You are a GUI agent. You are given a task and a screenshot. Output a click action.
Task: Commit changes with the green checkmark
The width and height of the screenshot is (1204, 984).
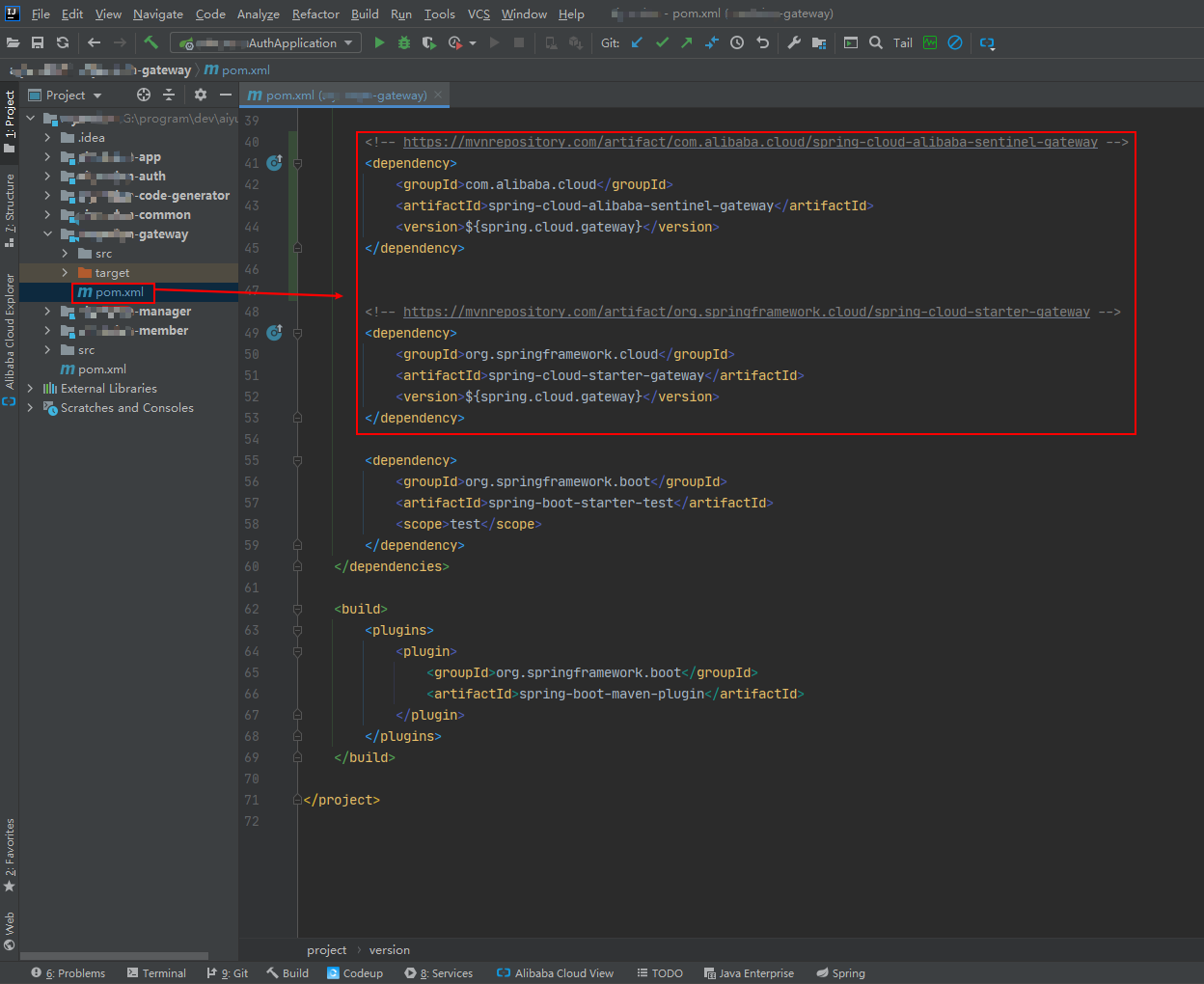tap(662, 42)
